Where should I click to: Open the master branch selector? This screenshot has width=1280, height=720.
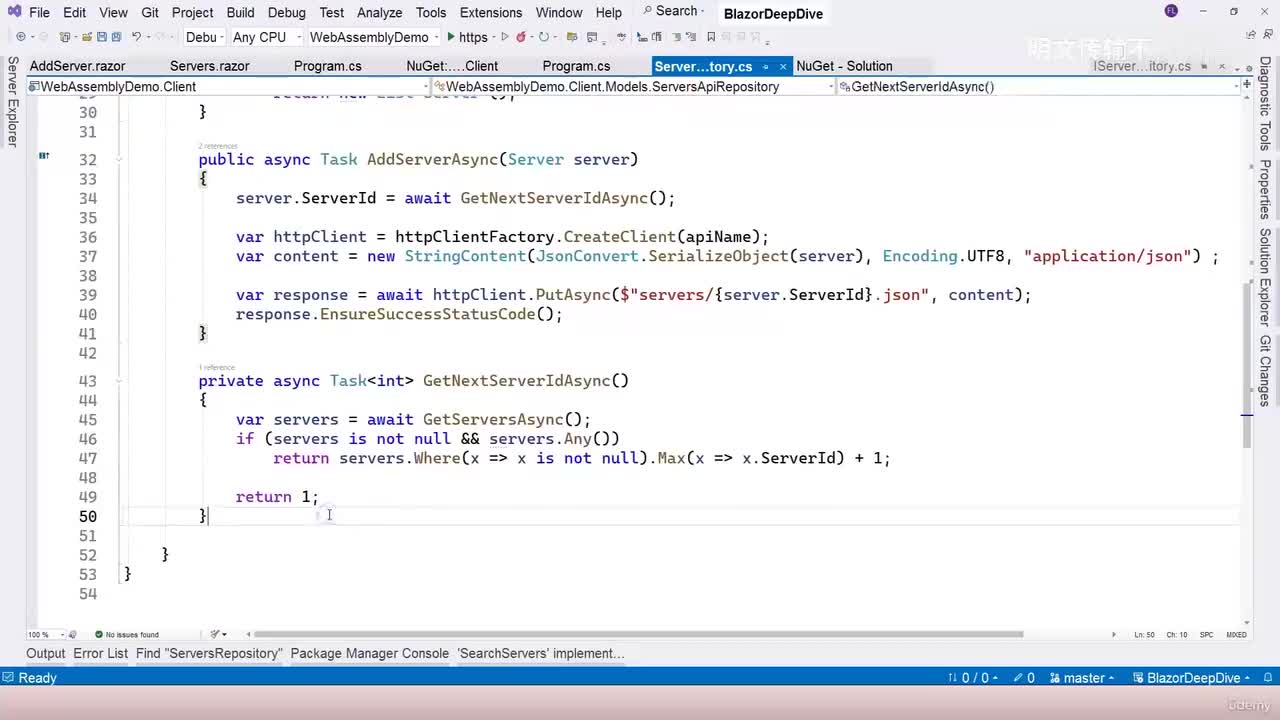tap(1081, 678)
